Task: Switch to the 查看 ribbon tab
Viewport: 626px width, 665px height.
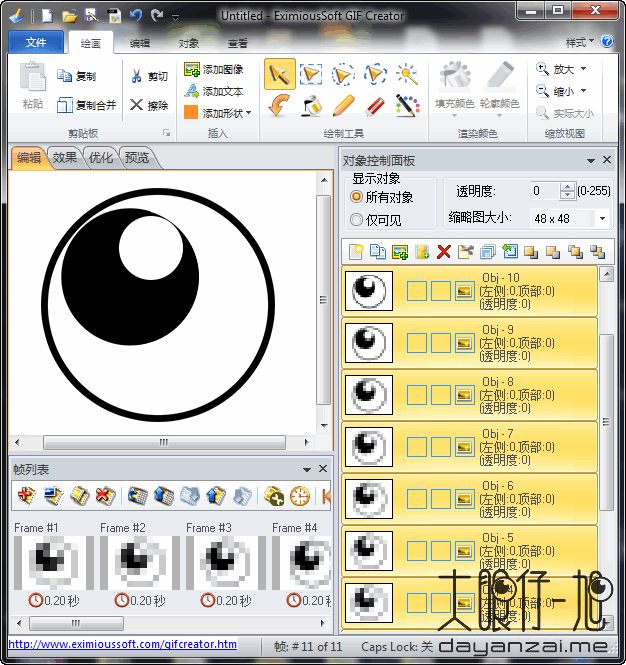Action: (237, 43)
